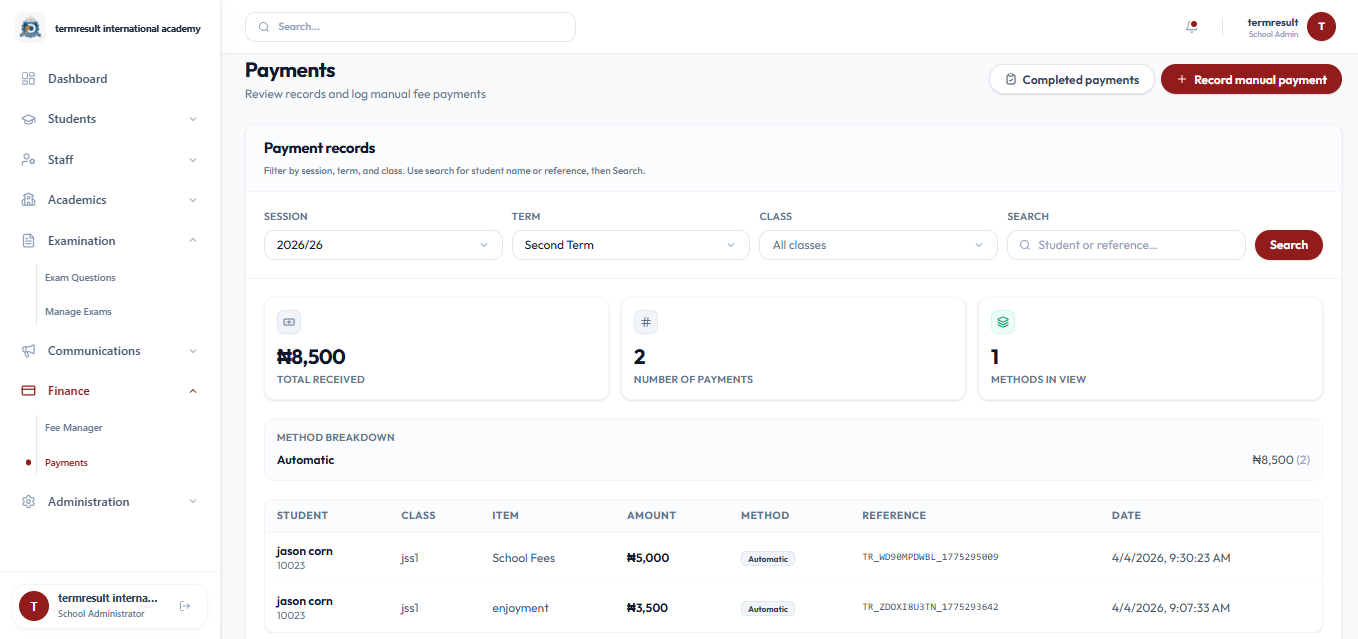Click the Number of Payments hash icon
The width and height of the screenshot is (1358, 639).
click(x=646, y=322)
